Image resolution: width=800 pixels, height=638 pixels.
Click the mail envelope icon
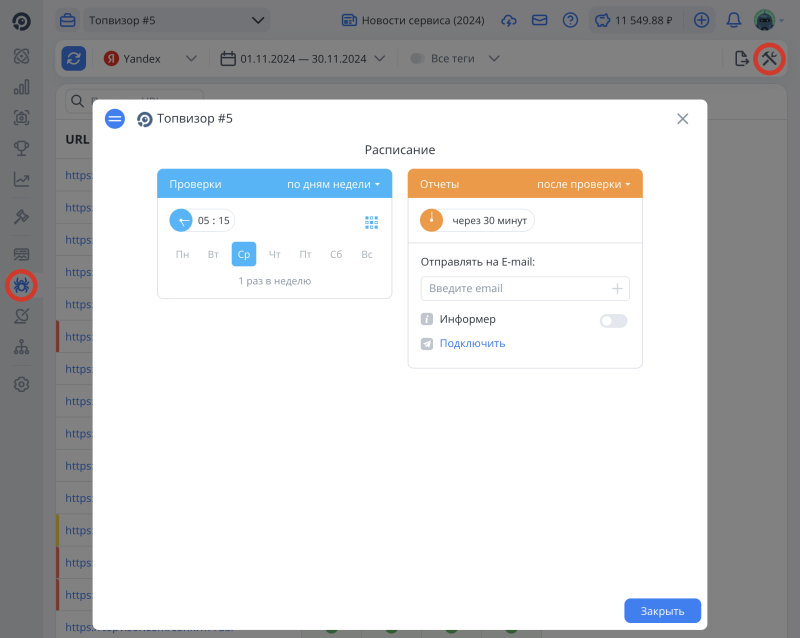540,20
